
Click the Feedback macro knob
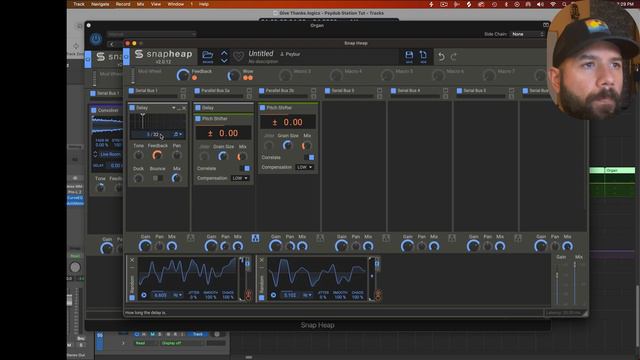click(x=182, y=75)
